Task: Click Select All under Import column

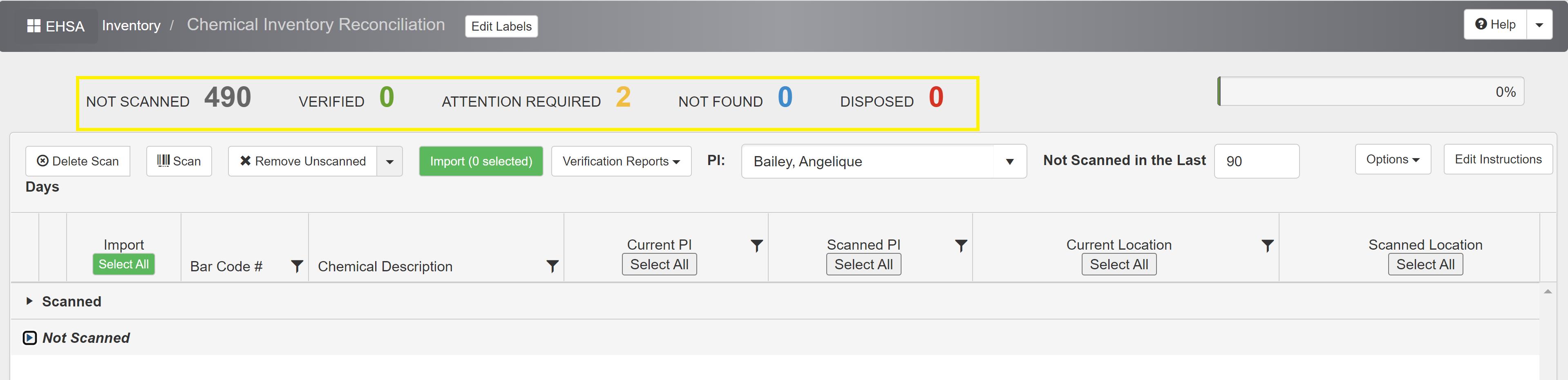Action: pyautogui.click(x=123, y=264)
